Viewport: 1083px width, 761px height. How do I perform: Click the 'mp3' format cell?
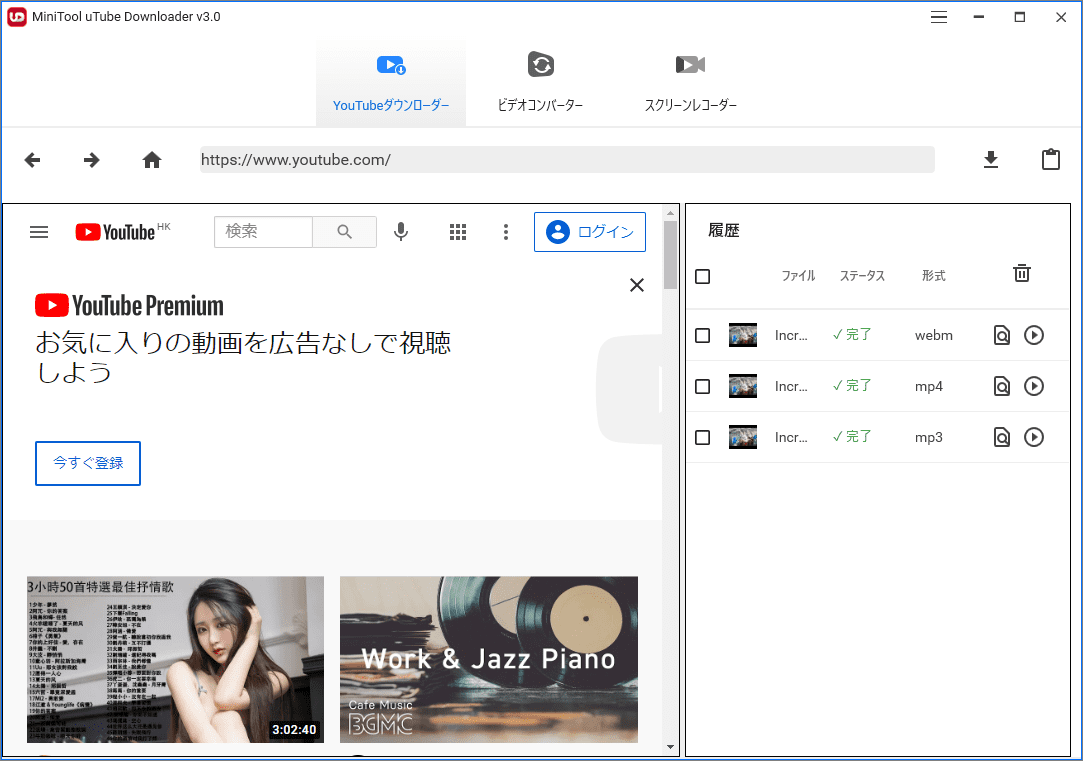[x=928, y=438]
